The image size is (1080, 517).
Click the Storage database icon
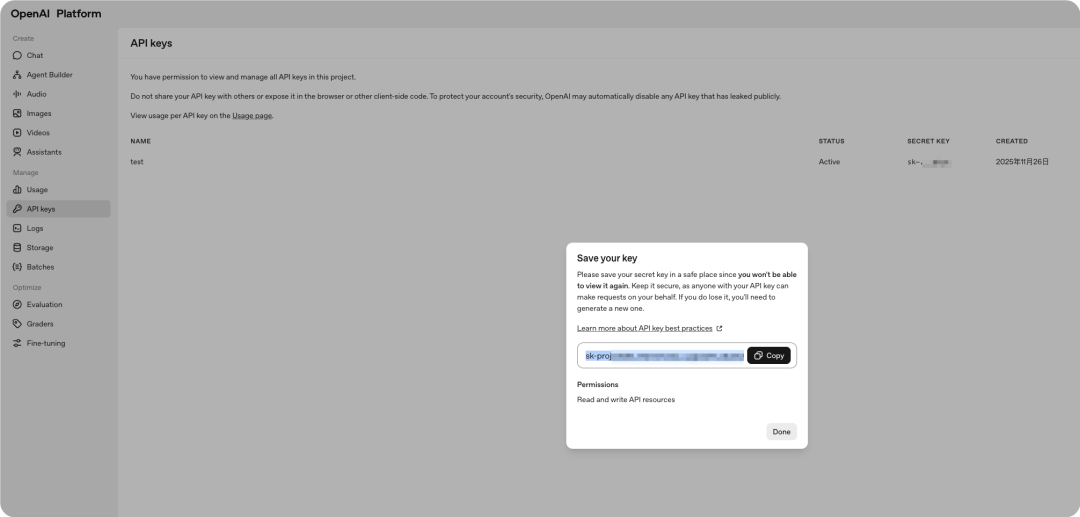[17, 248]
